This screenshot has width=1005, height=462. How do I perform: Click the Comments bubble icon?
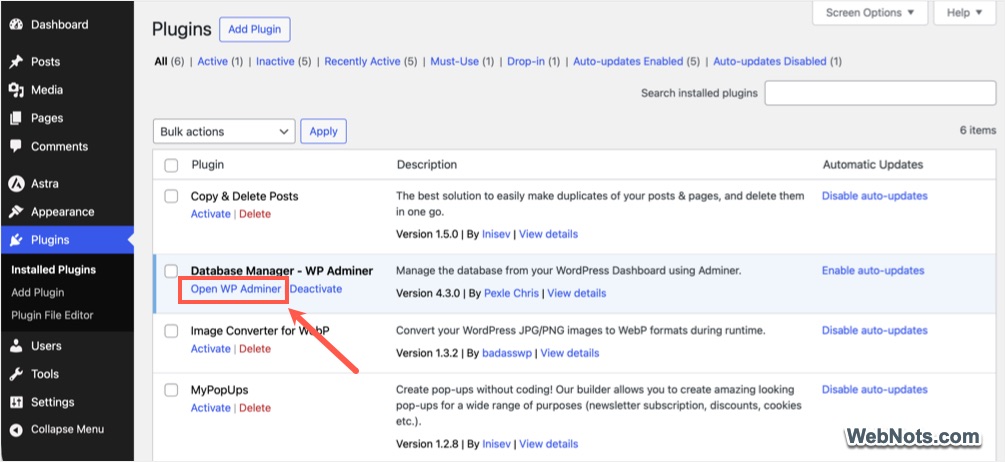pyautogui.click(x=16, y=146)
